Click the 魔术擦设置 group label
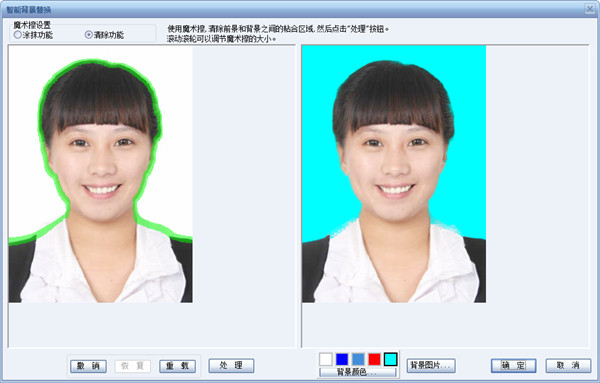Screen dimensions: 600x383 [32, 25]
